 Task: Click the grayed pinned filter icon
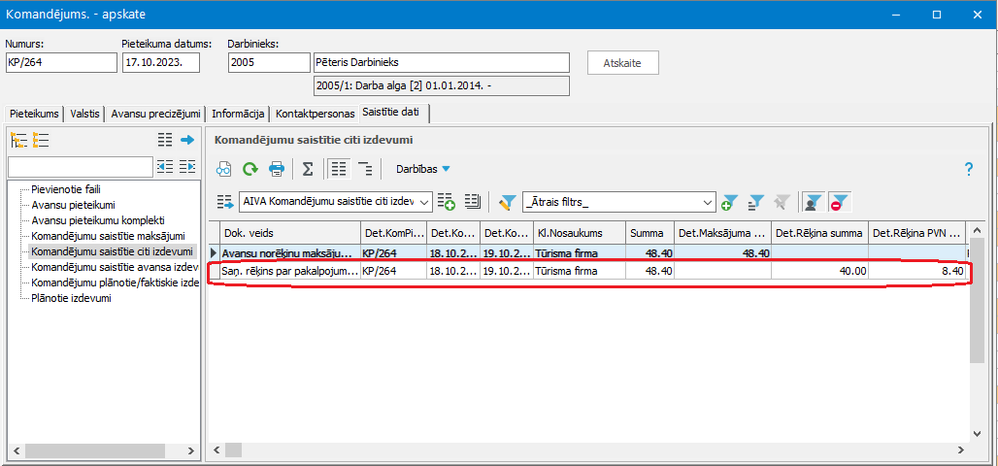[x=781, y=202]
